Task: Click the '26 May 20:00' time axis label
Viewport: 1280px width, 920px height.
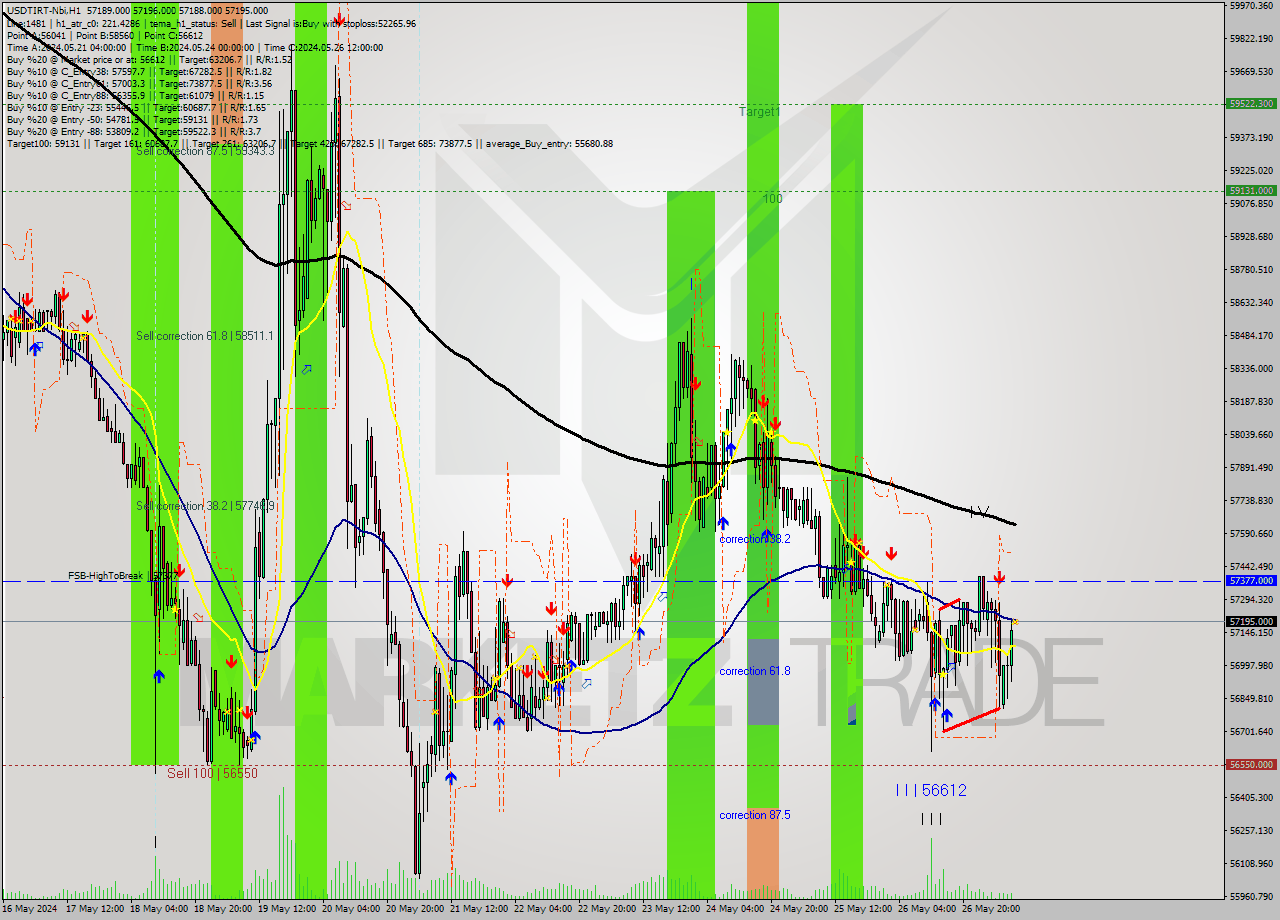Action: tap(991, 908)
